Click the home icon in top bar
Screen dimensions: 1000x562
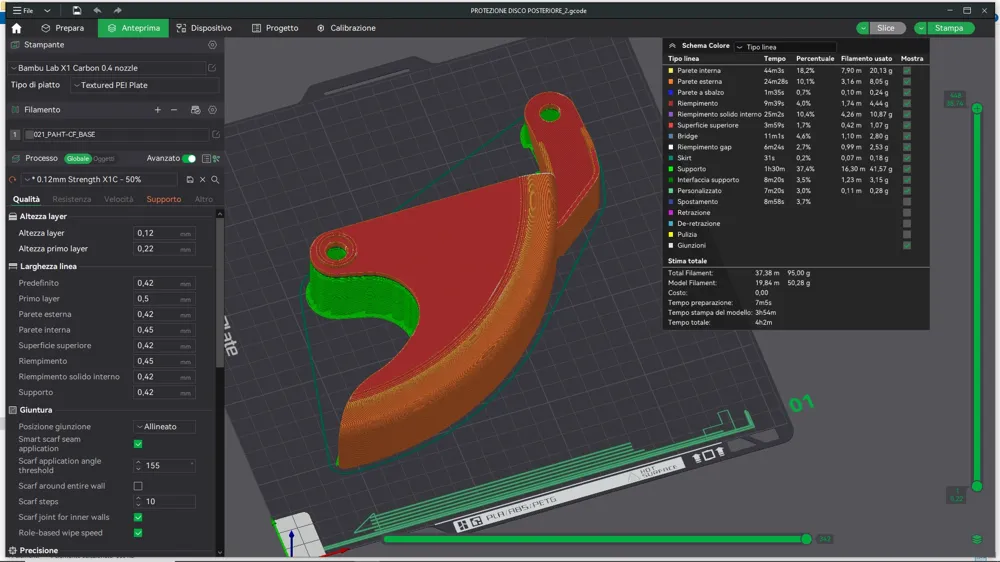tap(17, 28)
